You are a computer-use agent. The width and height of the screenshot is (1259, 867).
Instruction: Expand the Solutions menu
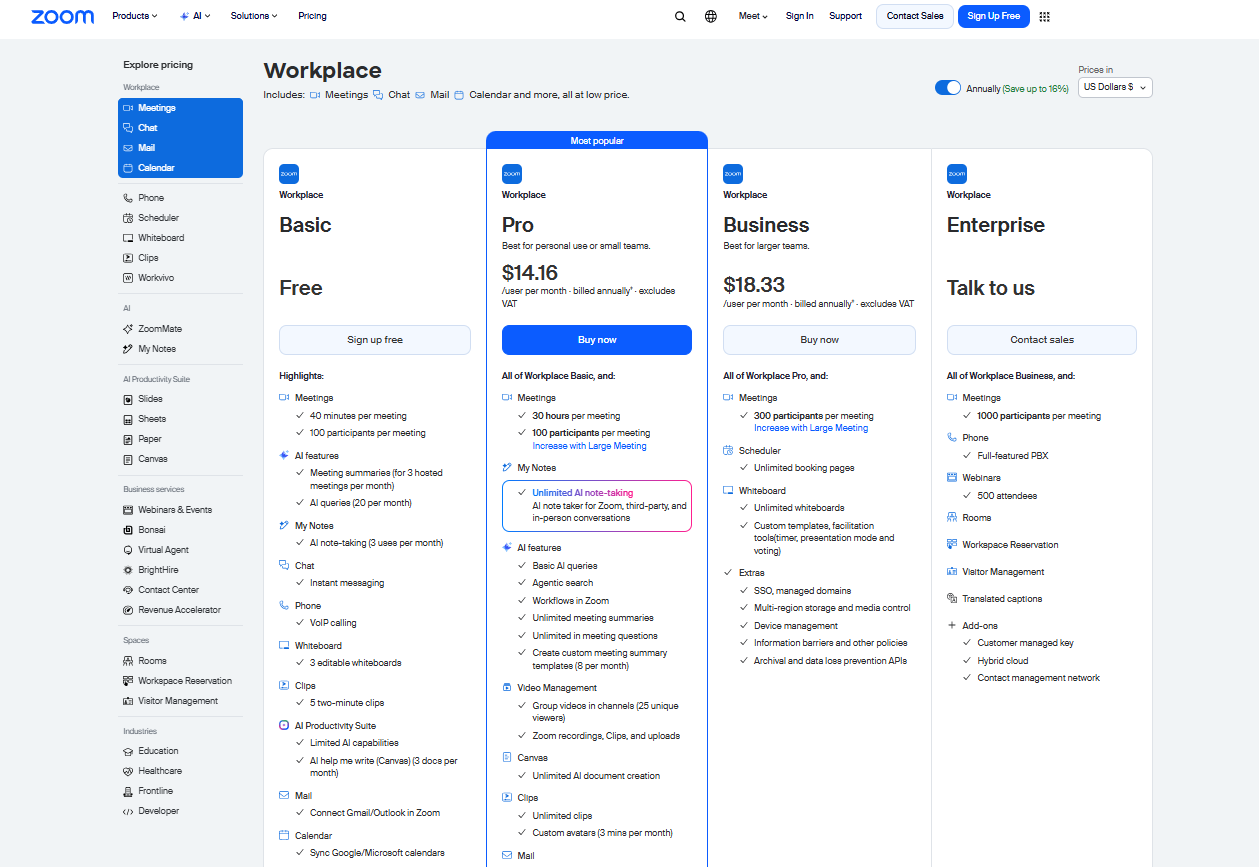pyautogui.click(x=254, y=16)
